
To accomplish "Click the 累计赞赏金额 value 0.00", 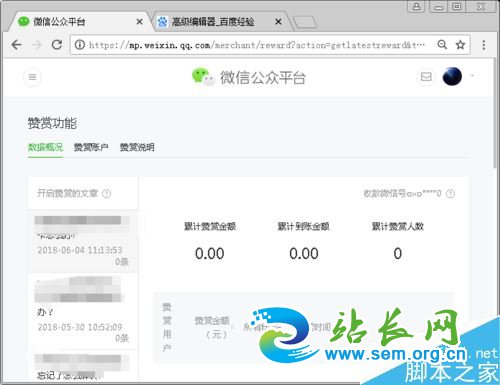I will (x=210, y=254).
